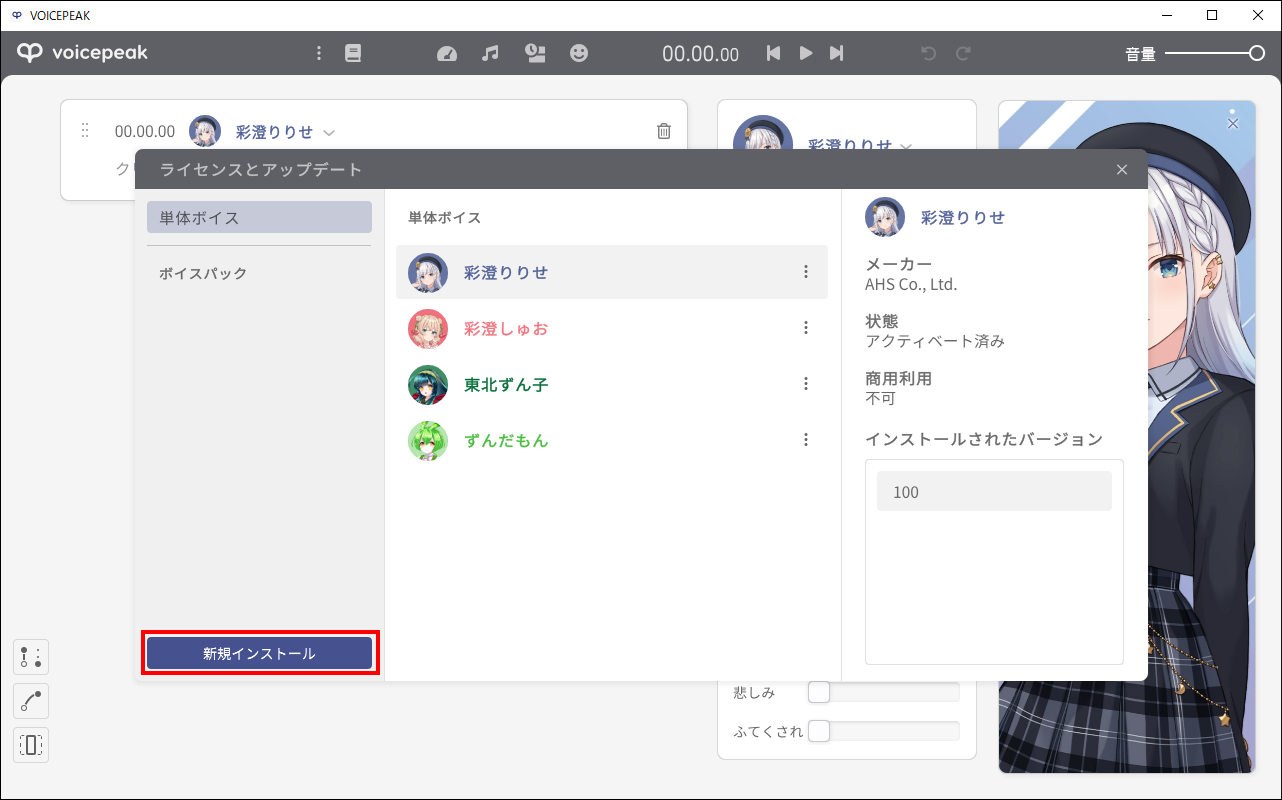Viewport: 1282px width, 800px height.
Task: Select 東北ずん子 in voice list
Action: tap(612, 384)
